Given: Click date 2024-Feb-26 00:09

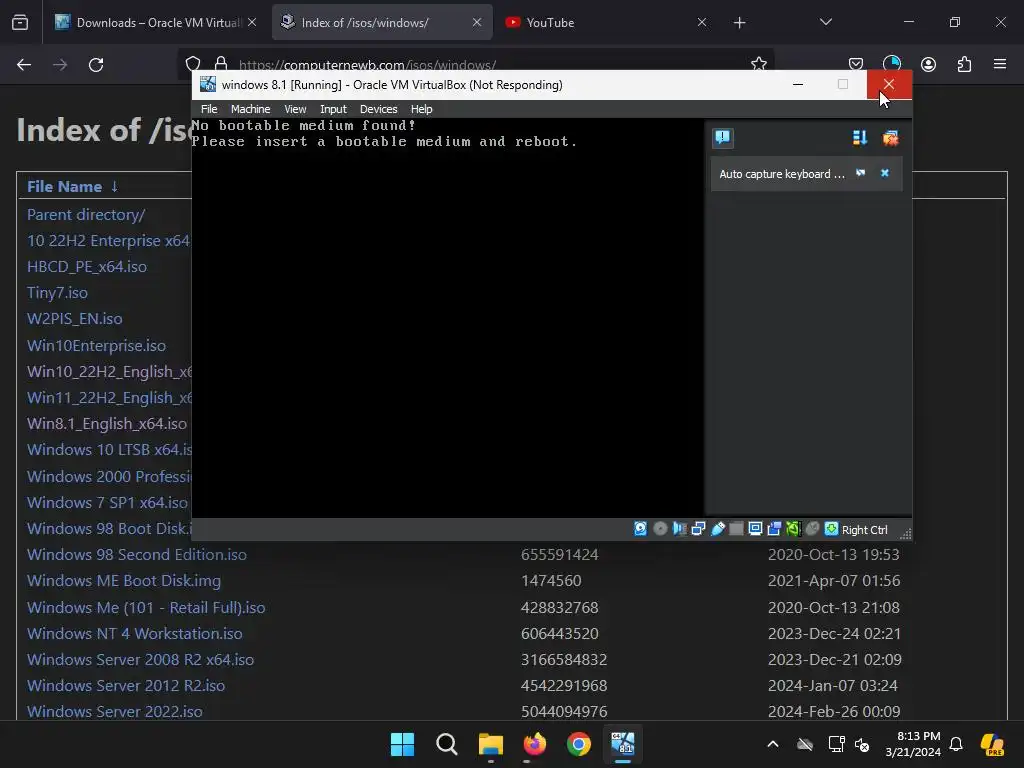Looking at the screenshot, I should pyautogui.click(x=834, y=711).
